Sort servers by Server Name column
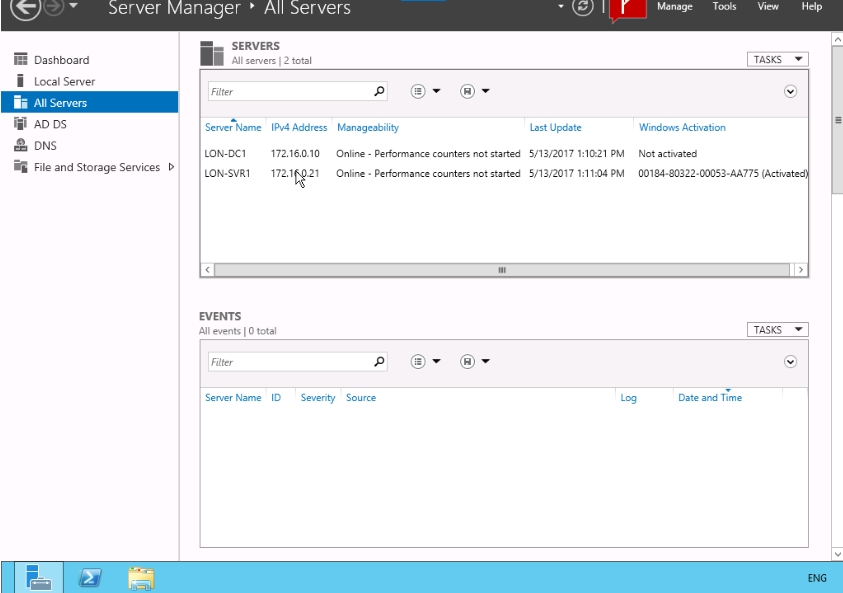Viewport: 843px width, 593px height. (x=233, y=127)
